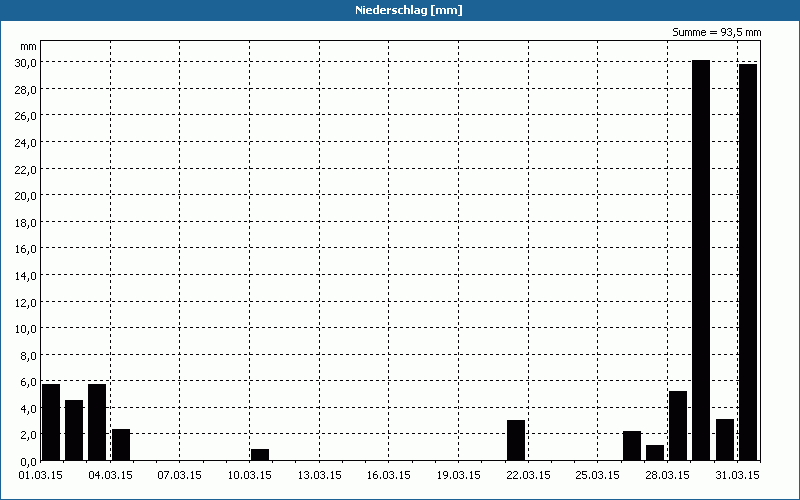The height and width of the screenshot is (500, 800).
Task: Pick the 18,0 y-axis tick label
Action: pyautogui.click(x=25, y=222)
